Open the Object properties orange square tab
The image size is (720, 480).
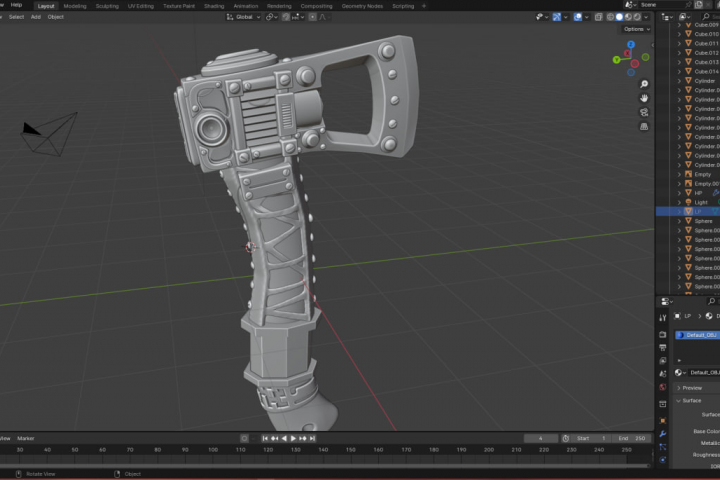[x=662, y=421]
